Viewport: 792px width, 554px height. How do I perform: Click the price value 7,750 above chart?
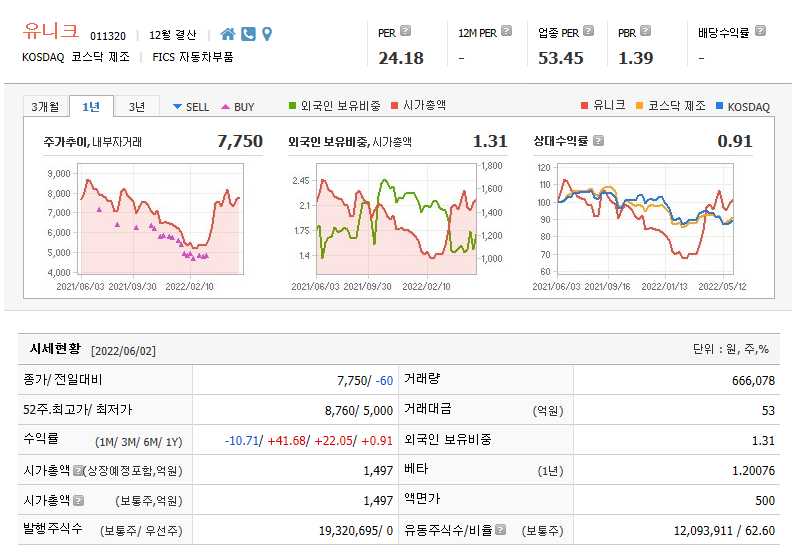point(240,141)
